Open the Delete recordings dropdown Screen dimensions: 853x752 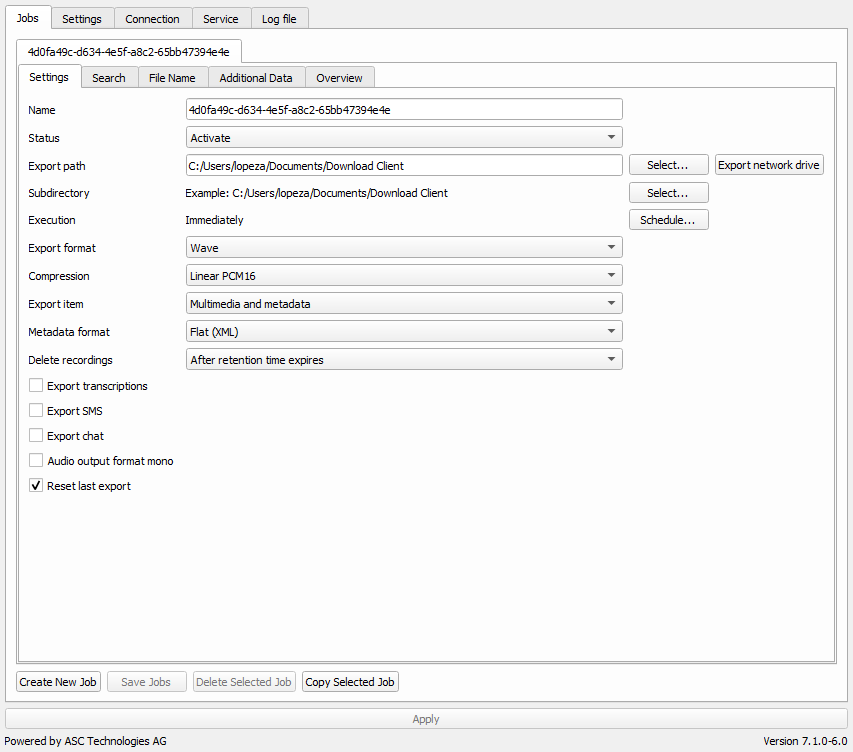coord(404,359)
